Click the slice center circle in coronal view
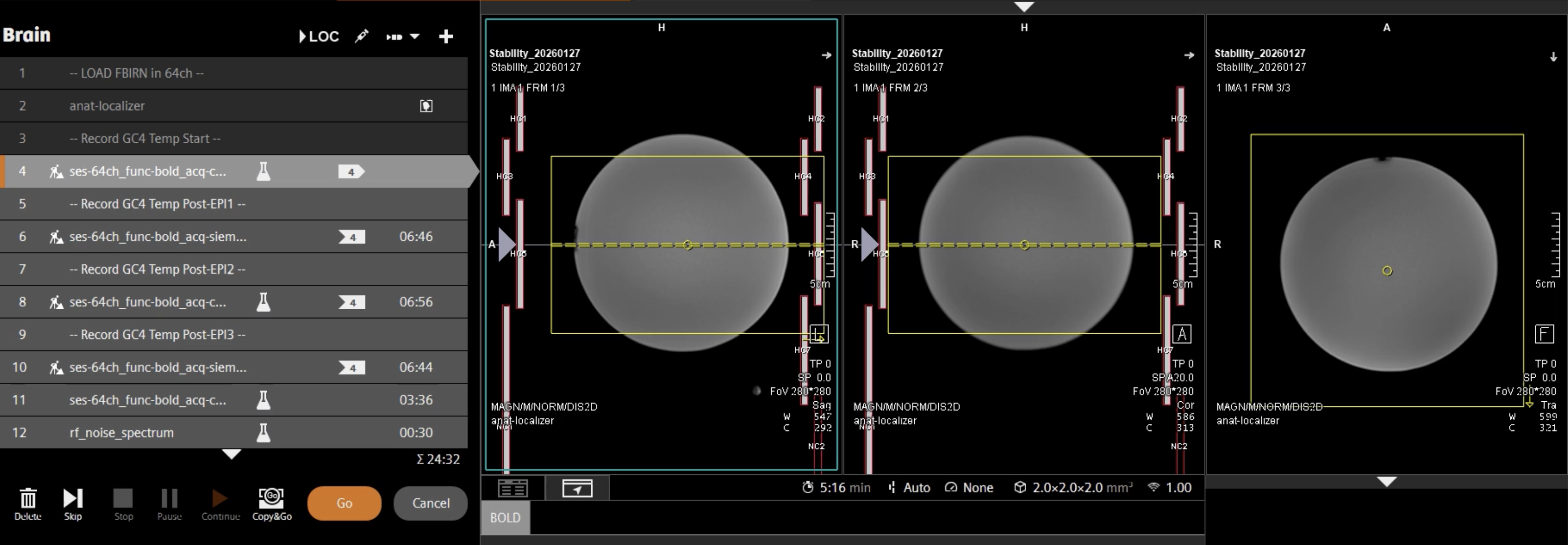 pyautogui.click(x=1025, y=245)
